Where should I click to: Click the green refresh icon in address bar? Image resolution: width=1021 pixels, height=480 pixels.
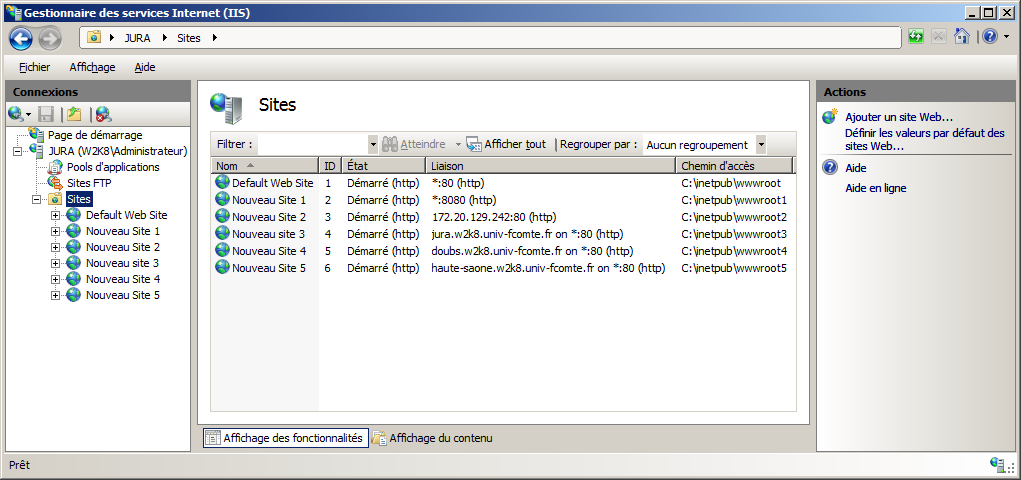(916, 37)
